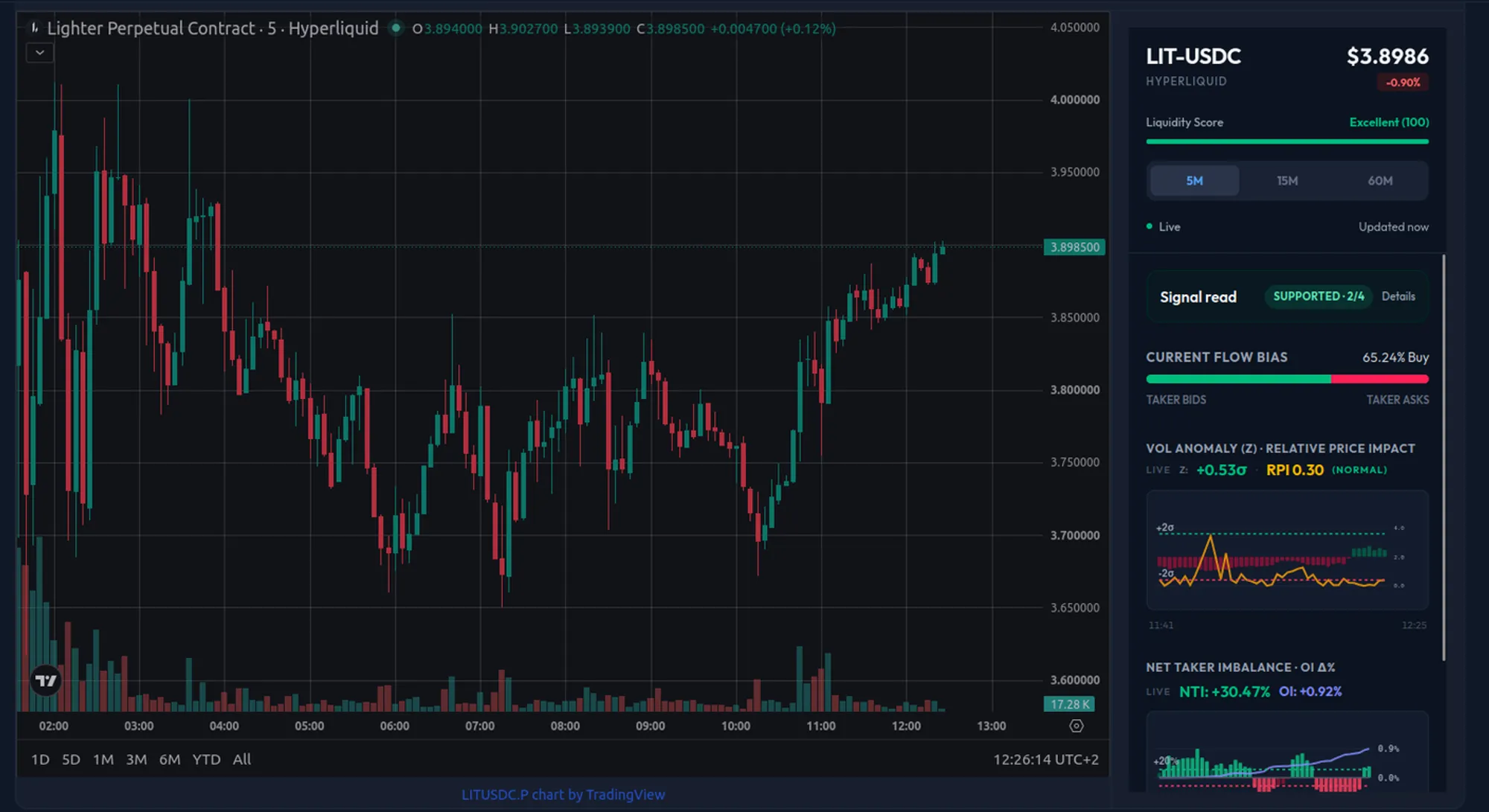Set chart range to 5D
This screenshot has height=812, width=1489.
pyautogui.click(x=71, y=759)
